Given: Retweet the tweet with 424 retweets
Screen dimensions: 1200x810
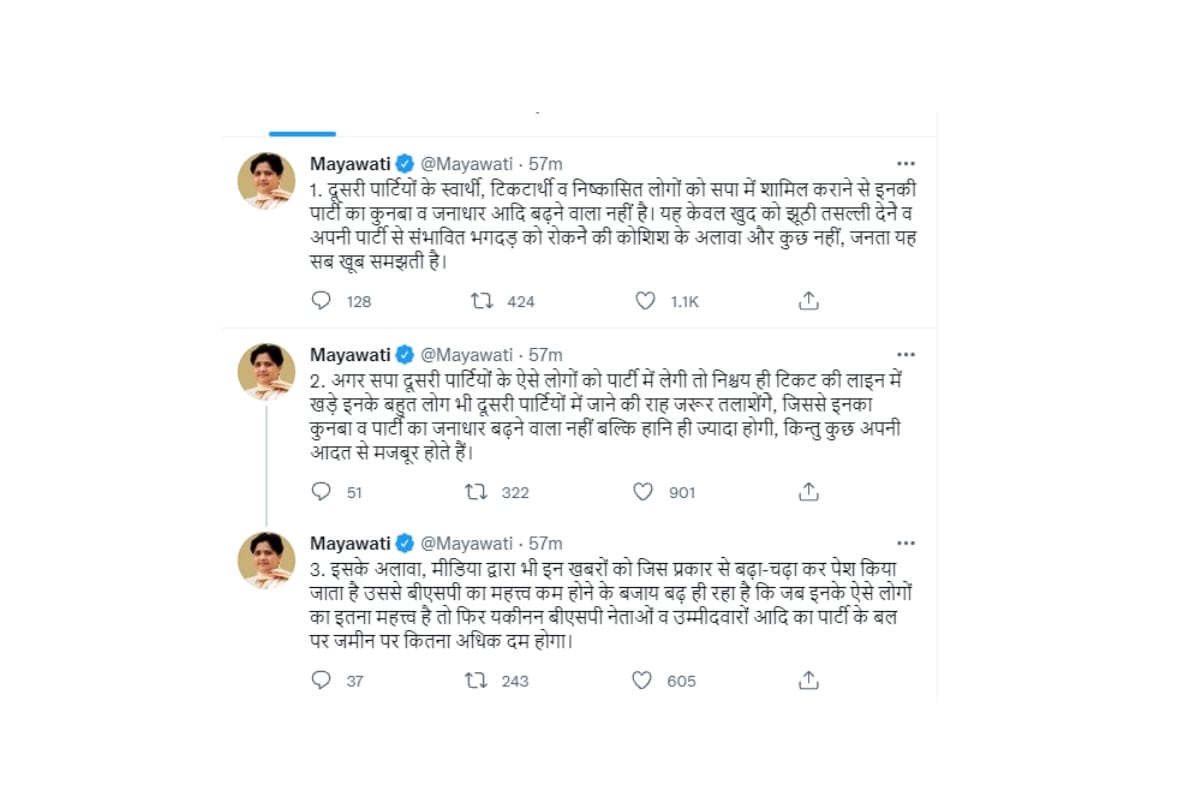Looking at the screenshot, I should point(482,300).
